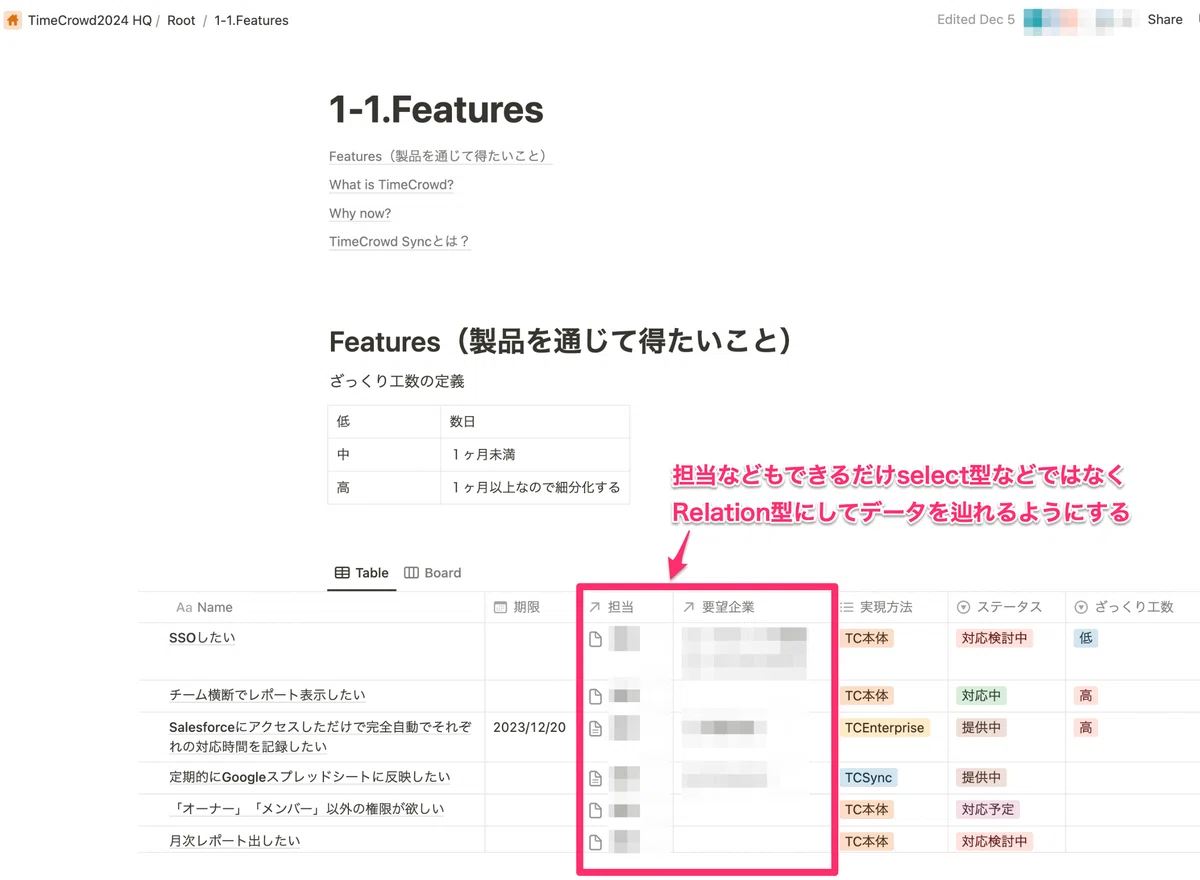Click the 対応中 status tag

[x=981, y=695]
